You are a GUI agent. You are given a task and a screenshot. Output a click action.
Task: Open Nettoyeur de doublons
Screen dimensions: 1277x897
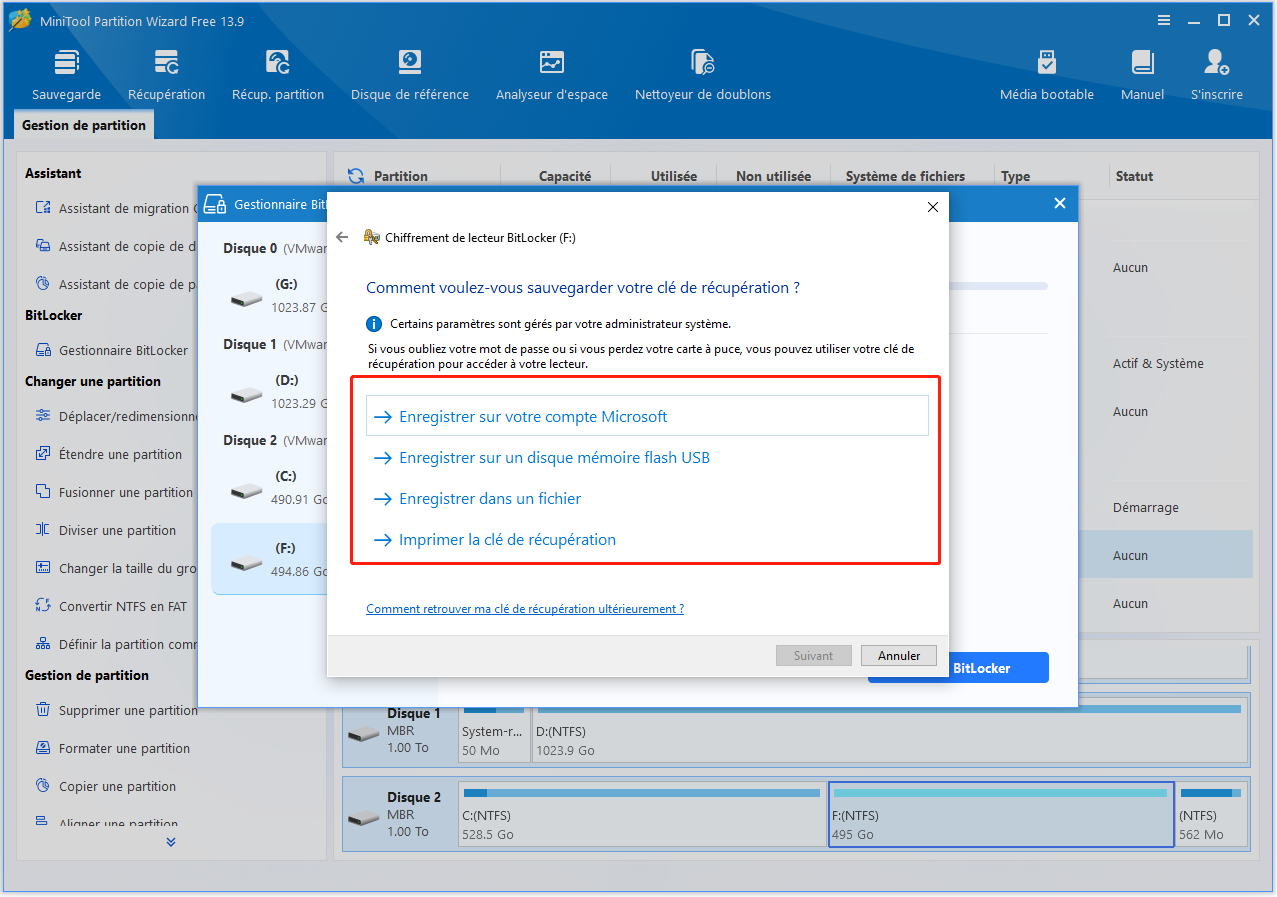click(703, 75)
